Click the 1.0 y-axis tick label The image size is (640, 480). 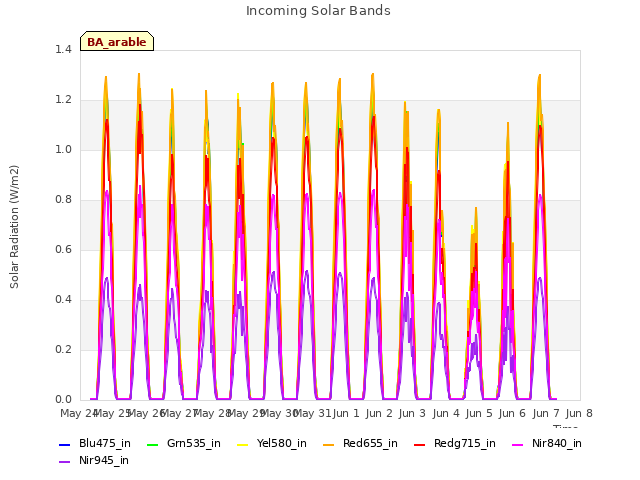63,149
